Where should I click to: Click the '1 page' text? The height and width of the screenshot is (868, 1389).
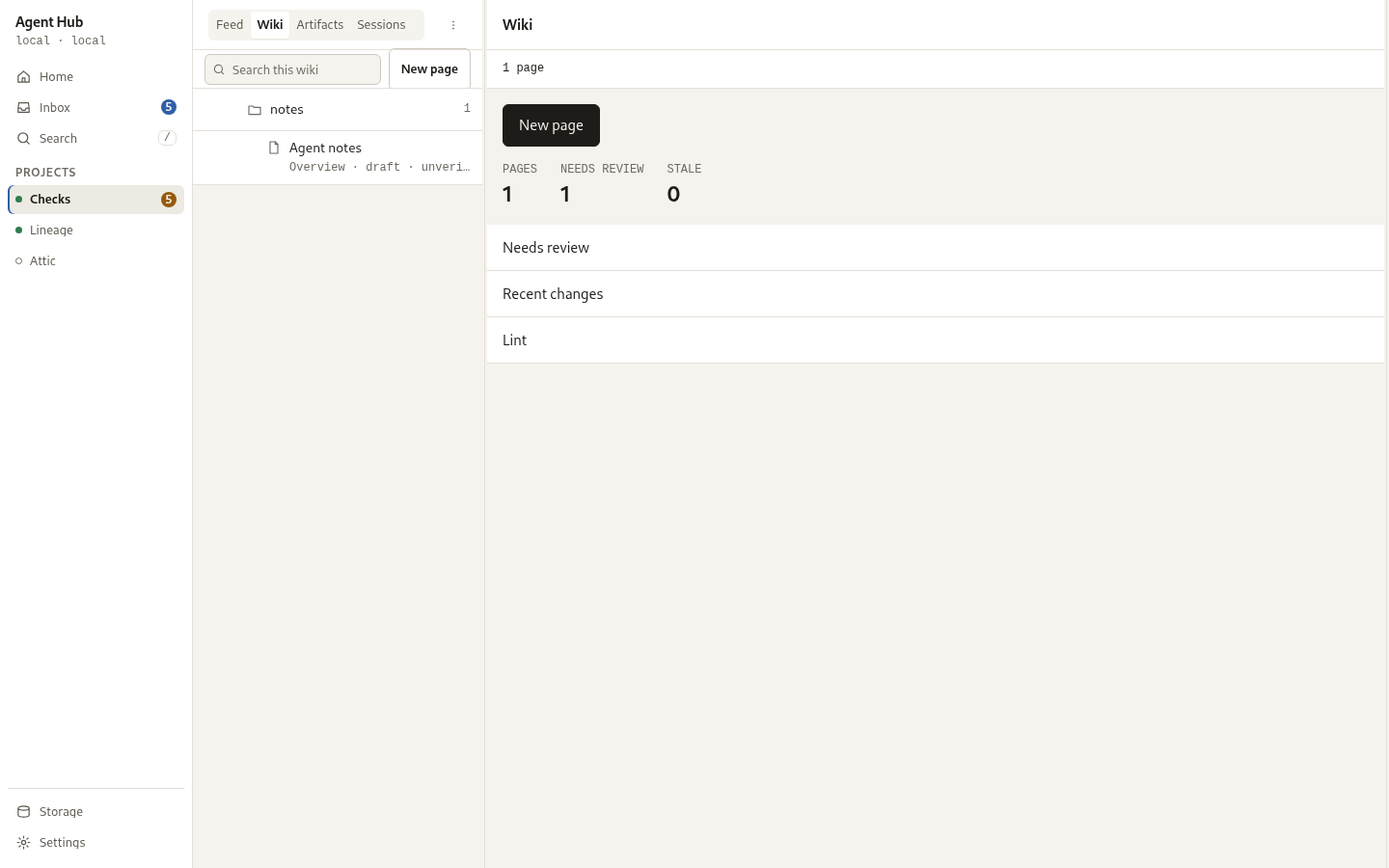pos(523,68)
